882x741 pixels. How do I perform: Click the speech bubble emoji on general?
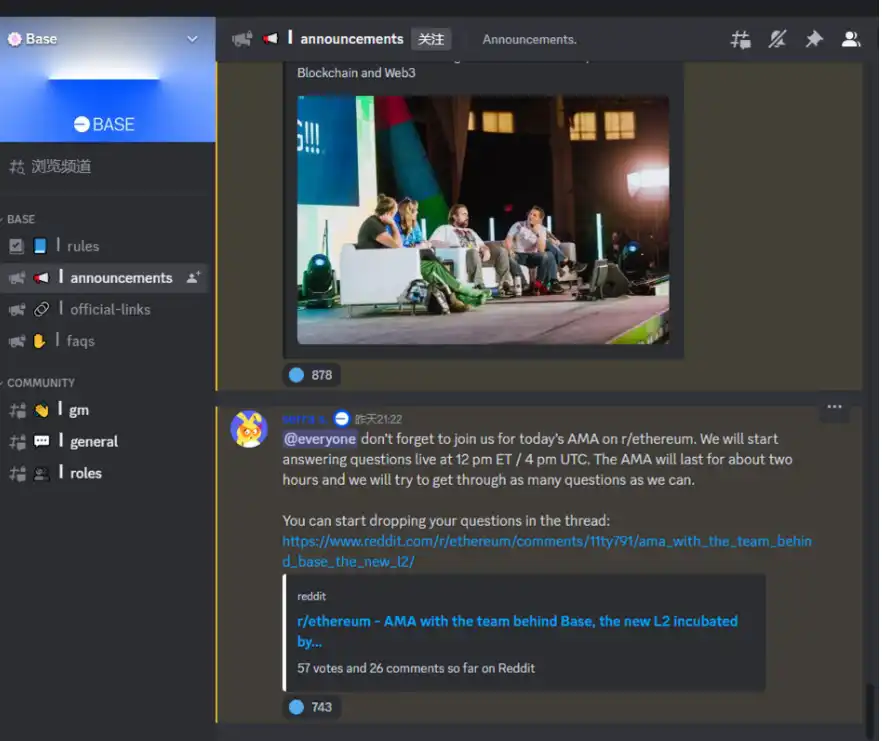pyautogui.click(x=41, y=441)
